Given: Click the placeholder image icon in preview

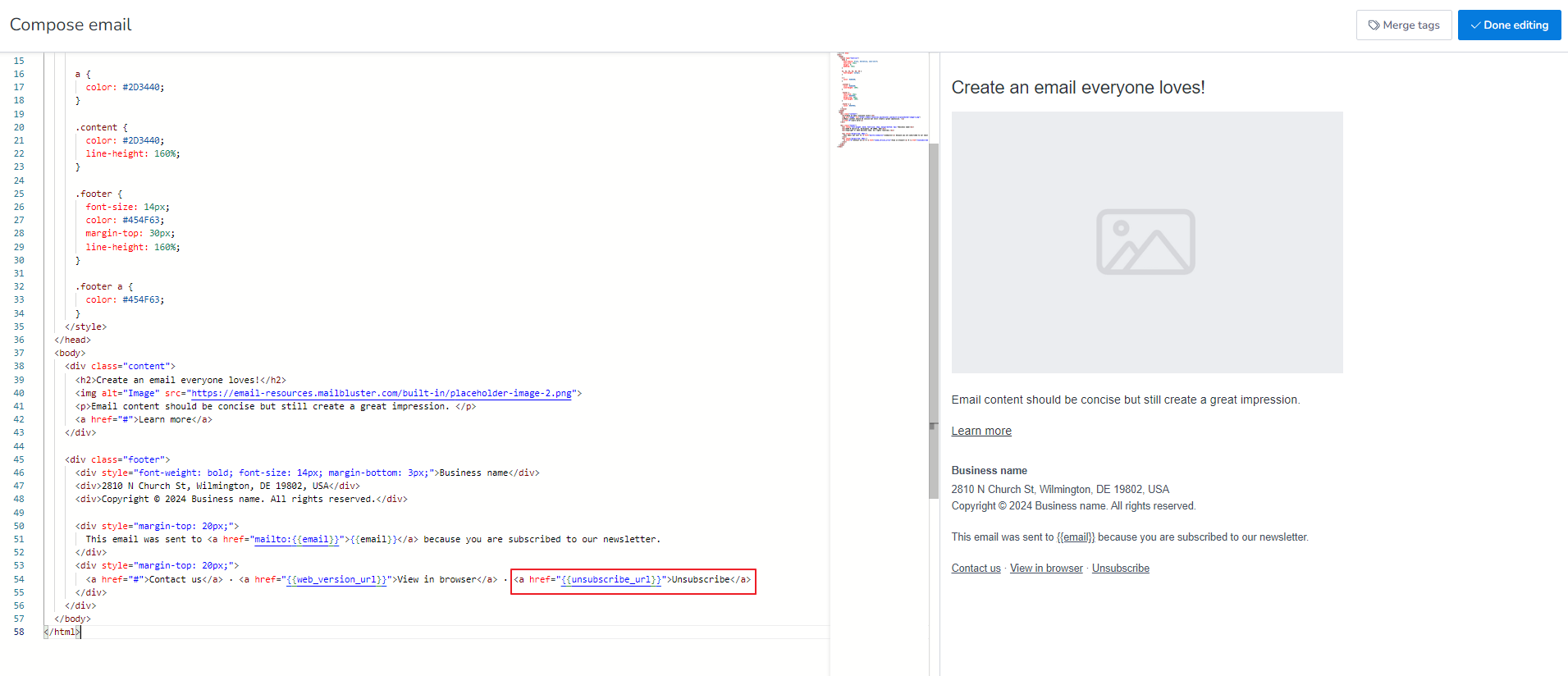Looking at the screenshot, I should tap(1145, 242).
